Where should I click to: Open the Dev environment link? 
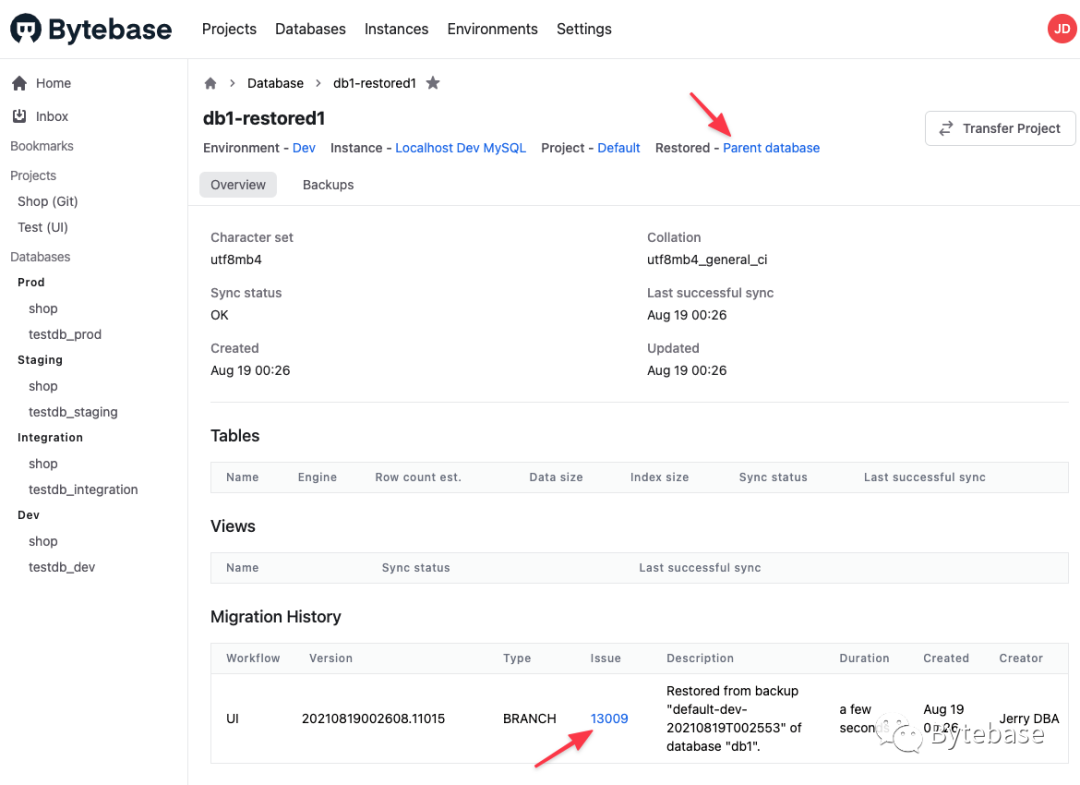(304, 148)
